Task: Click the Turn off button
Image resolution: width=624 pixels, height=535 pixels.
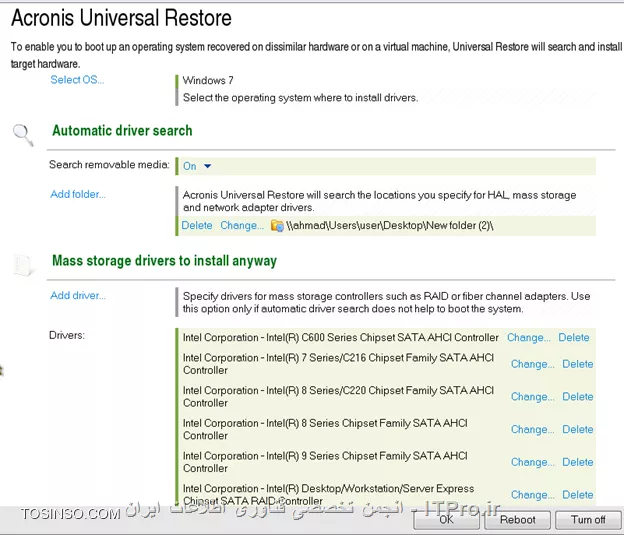Action: coord(588,520)
